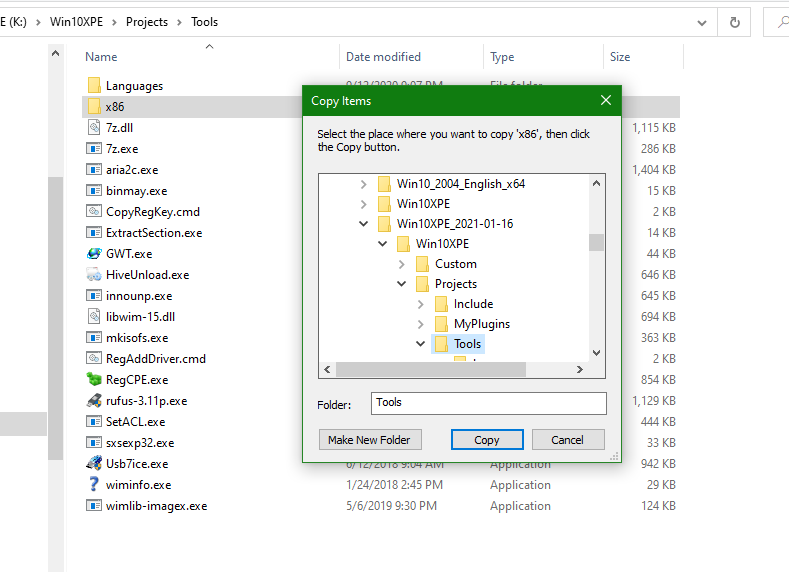Image resolution: width=789 pixels, height=572 pixels.
Task: Expand the top-level Win10XPE tree node
Action: [x=364, y=204]
